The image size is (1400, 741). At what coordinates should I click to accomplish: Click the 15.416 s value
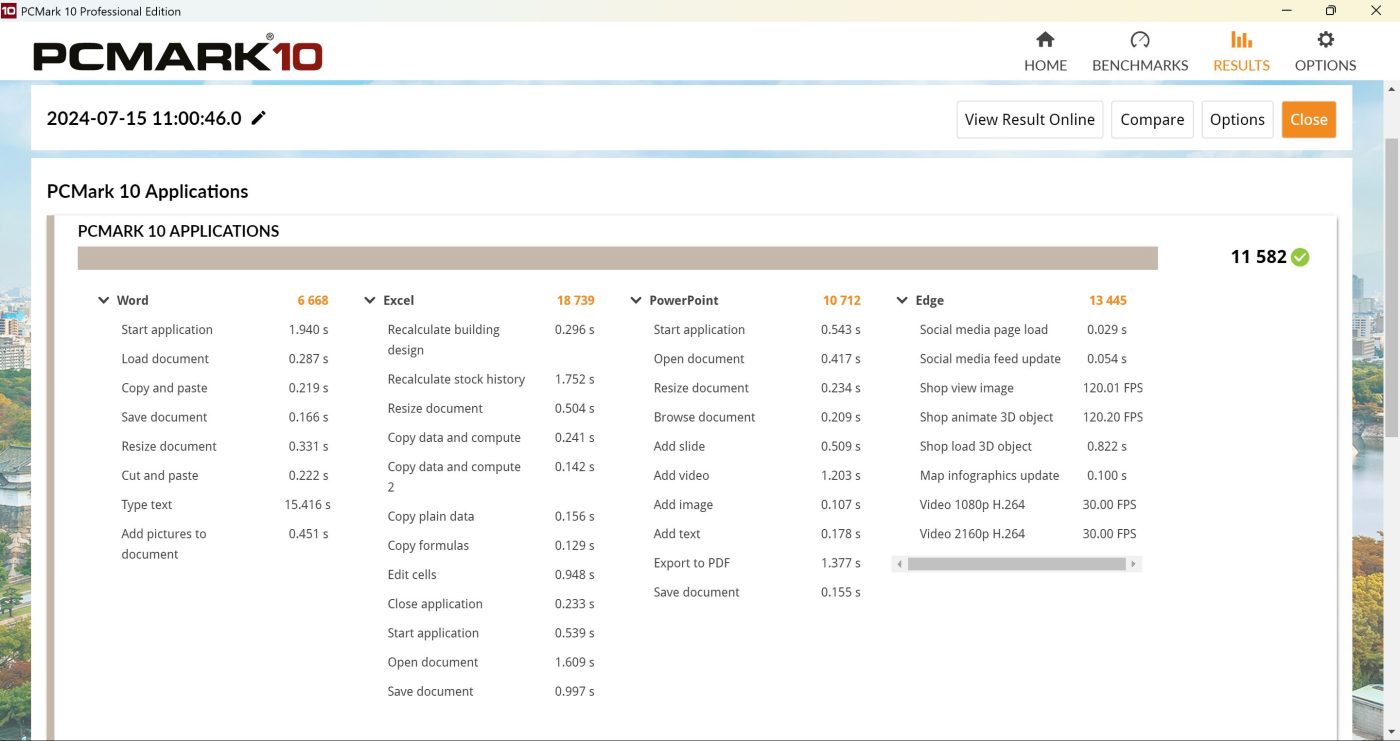click(x=307, y=505)
